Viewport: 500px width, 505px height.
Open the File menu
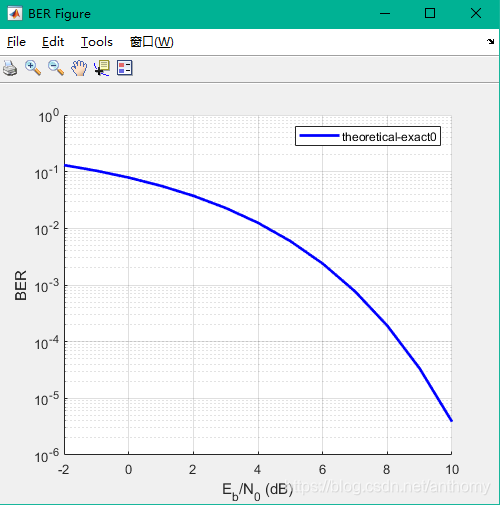(x=16, y=42)
